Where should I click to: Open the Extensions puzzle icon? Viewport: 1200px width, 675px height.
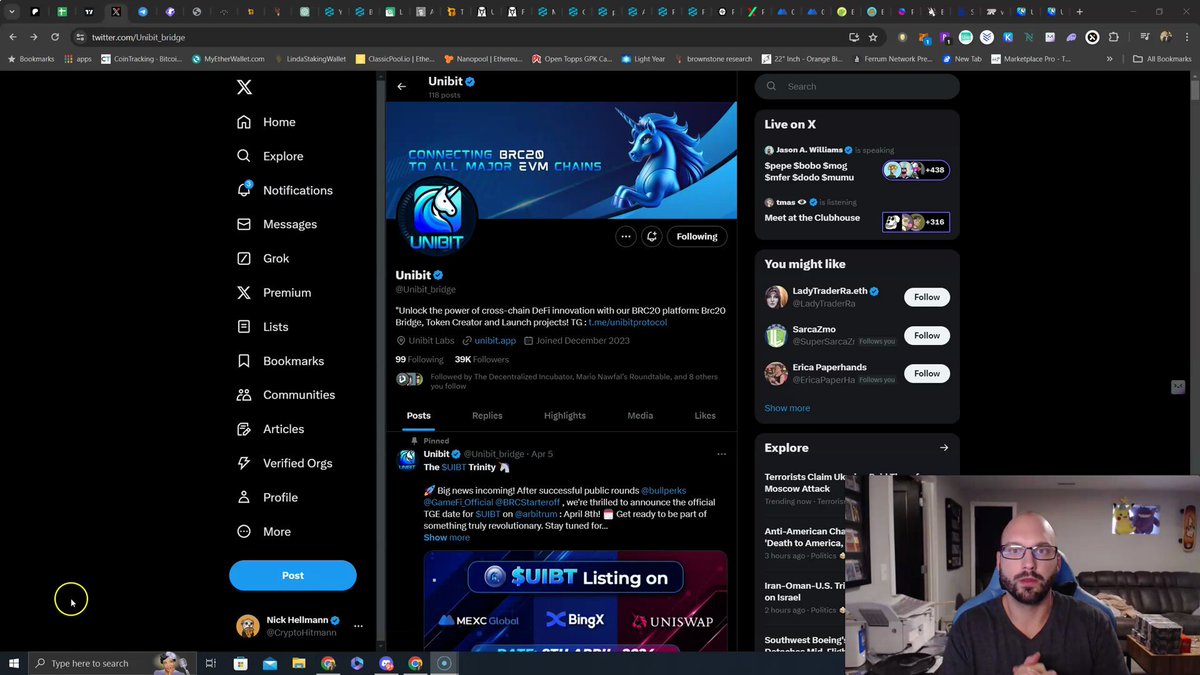pos(1114,37)
